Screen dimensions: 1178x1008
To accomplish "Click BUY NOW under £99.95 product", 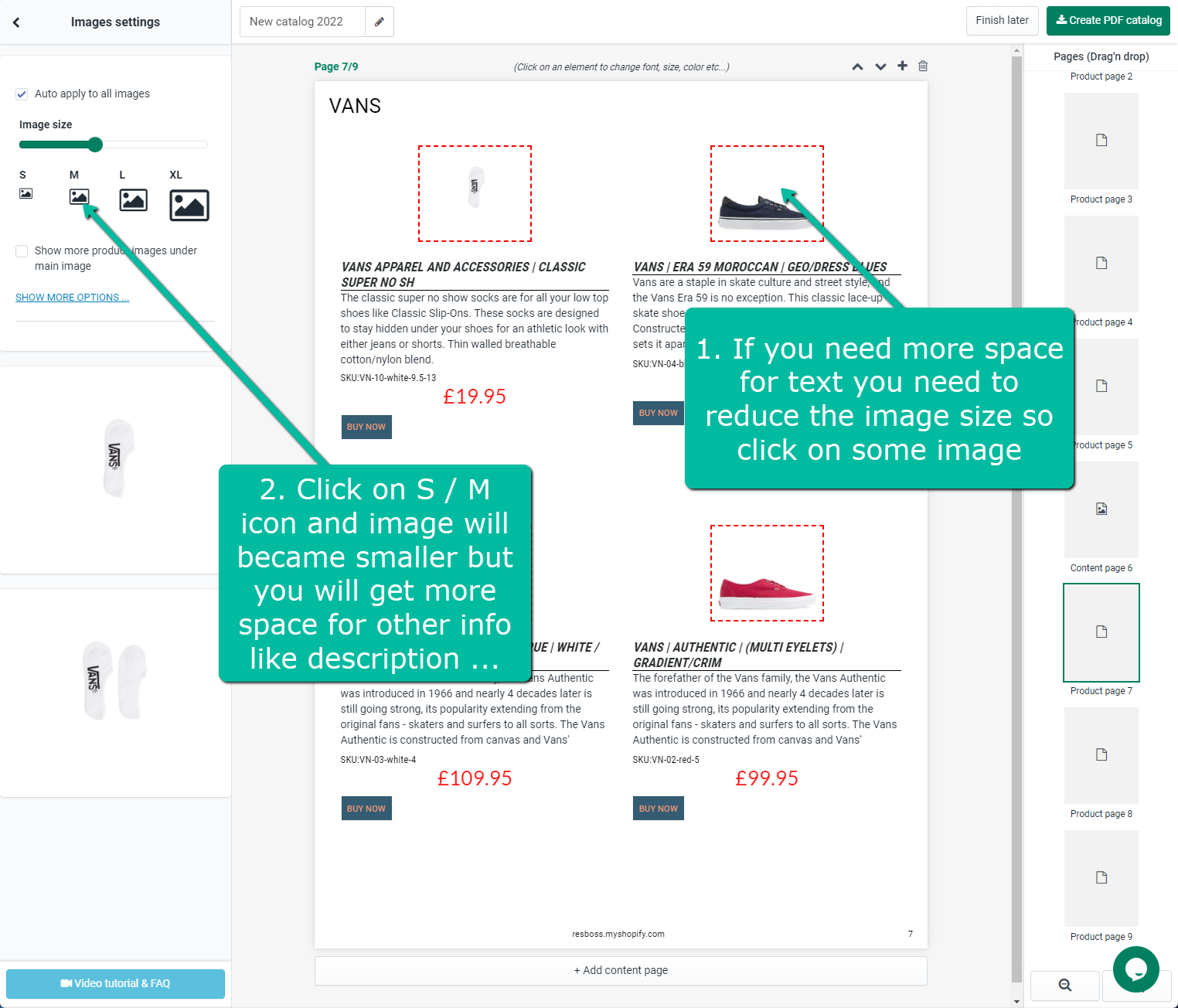I will click(x=659, y=809).
